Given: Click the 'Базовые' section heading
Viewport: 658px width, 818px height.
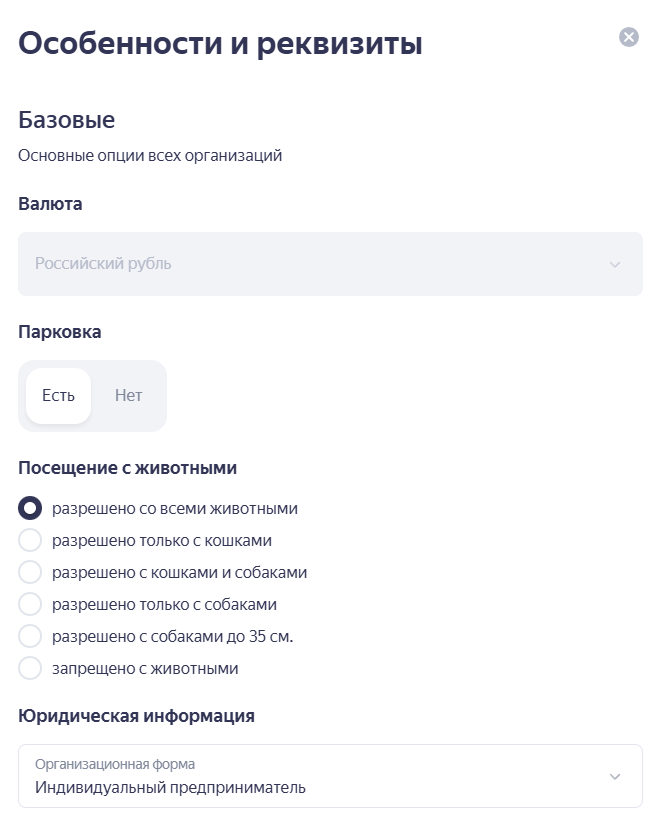Looking at the screenshot, I should pos(67,120).
